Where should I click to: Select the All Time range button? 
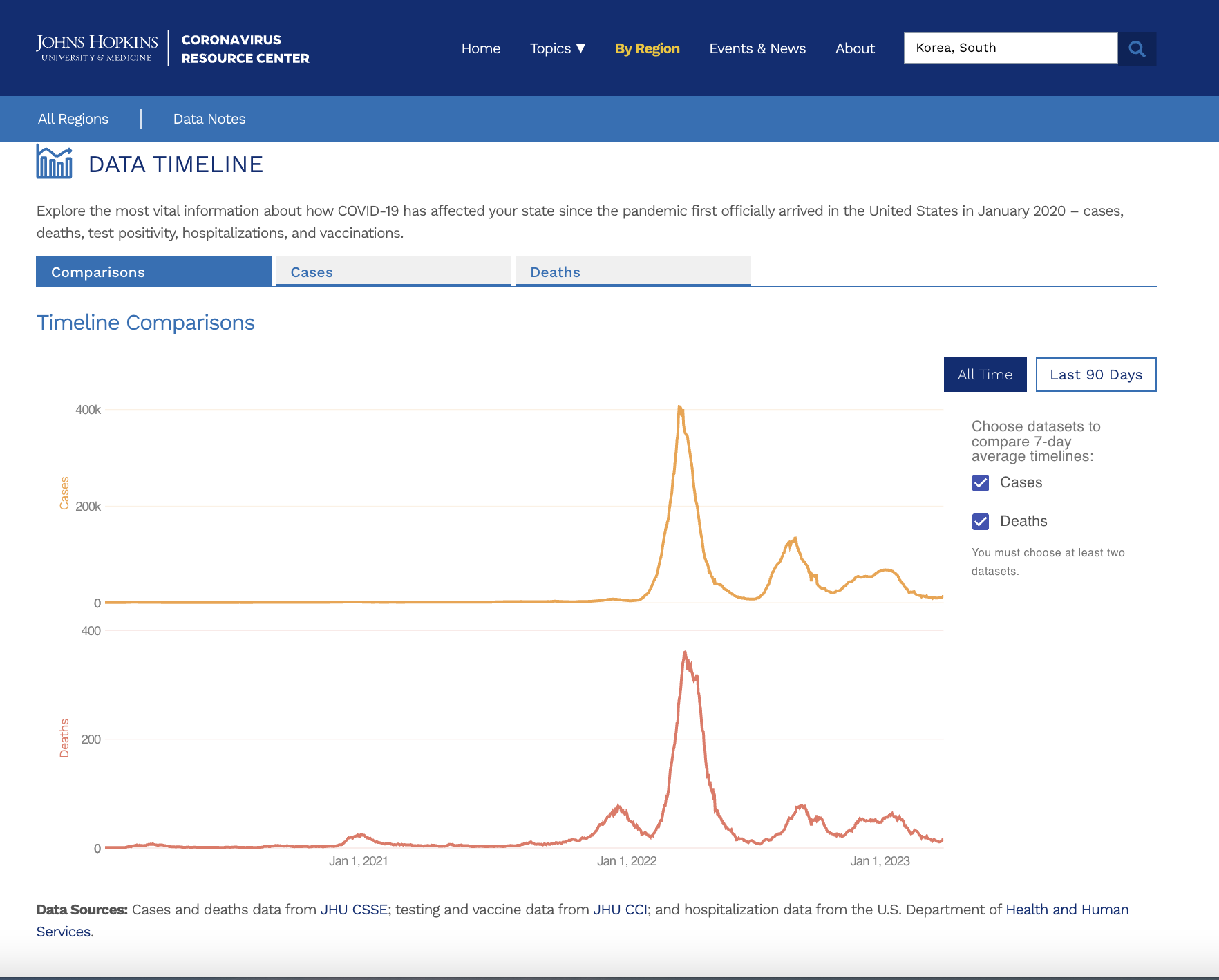coord(985,375)
